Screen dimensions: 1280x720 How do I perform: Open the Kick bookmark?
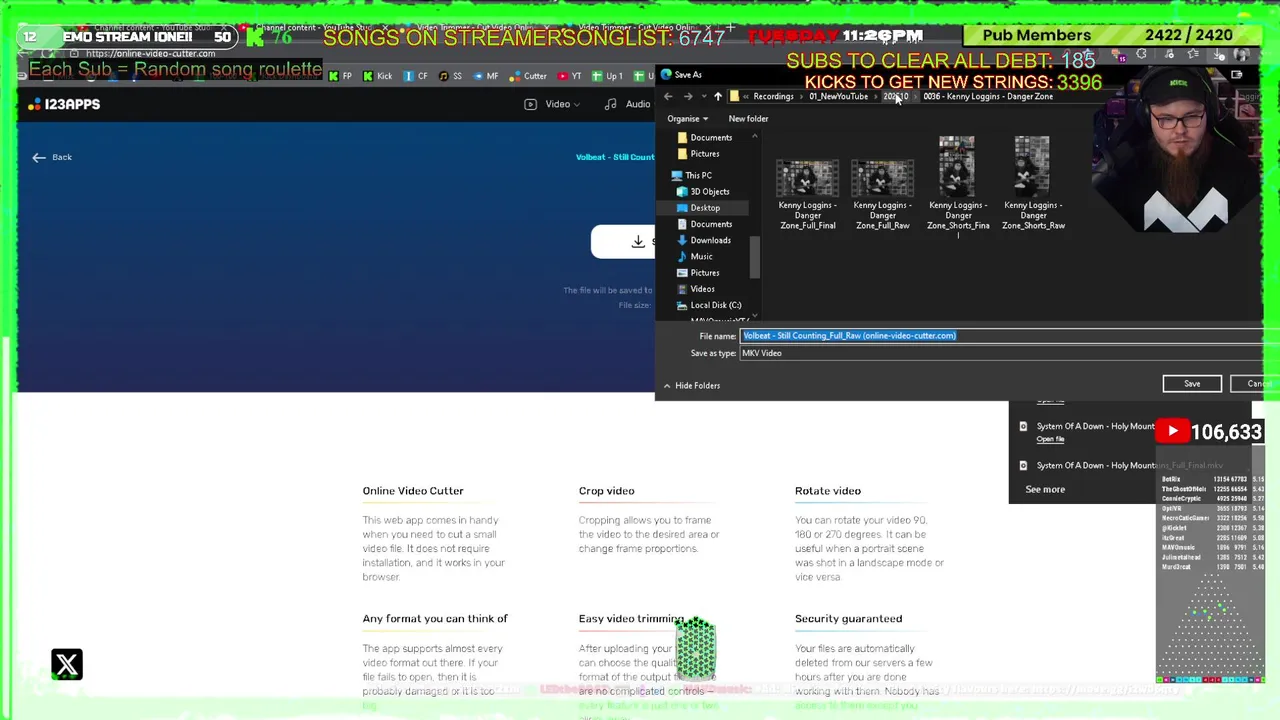coord(378,76)
